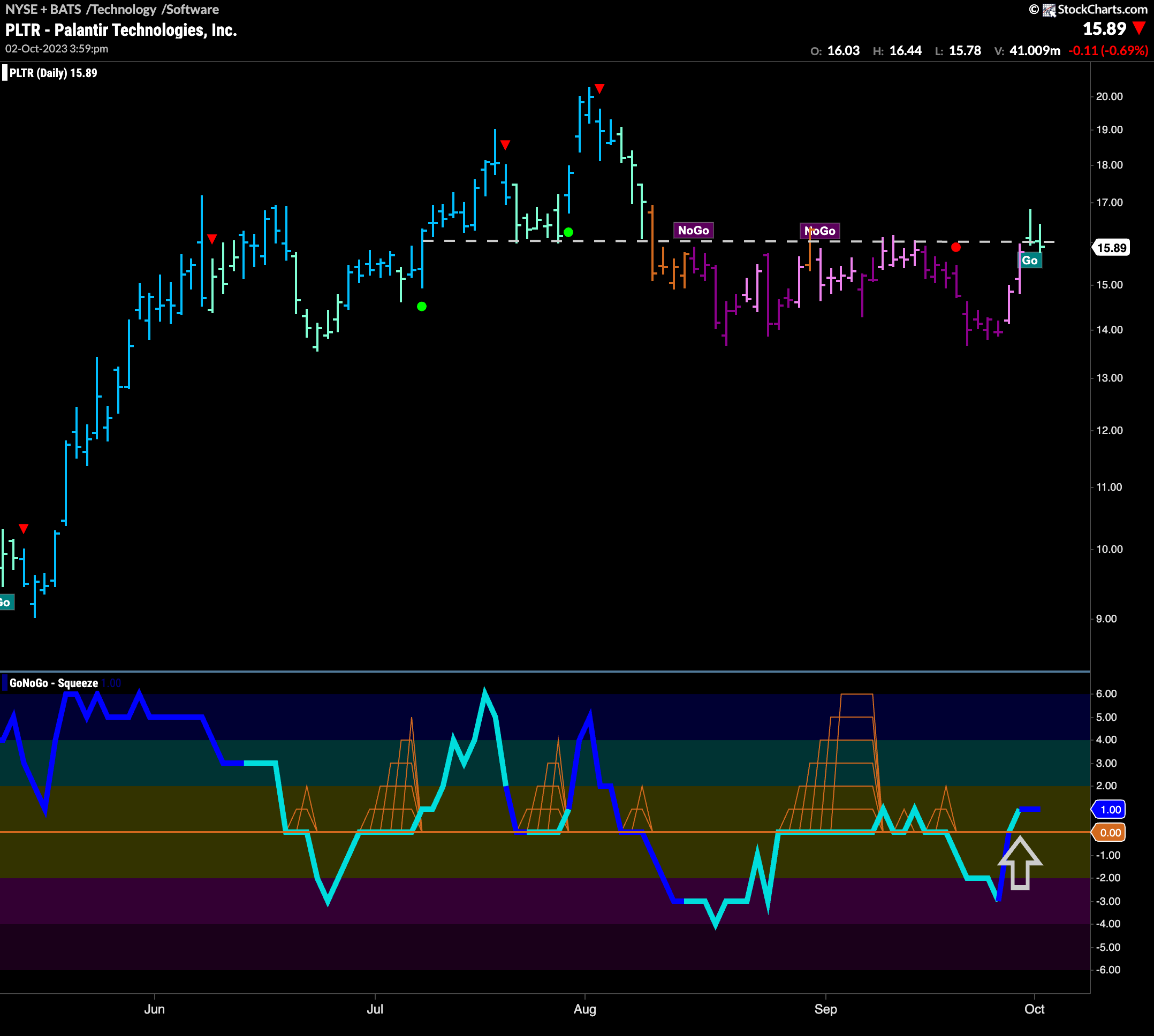The image size is (1154, 1036).
Task: Click the Jul label on the date axis
Action: tap(375, 1009)
